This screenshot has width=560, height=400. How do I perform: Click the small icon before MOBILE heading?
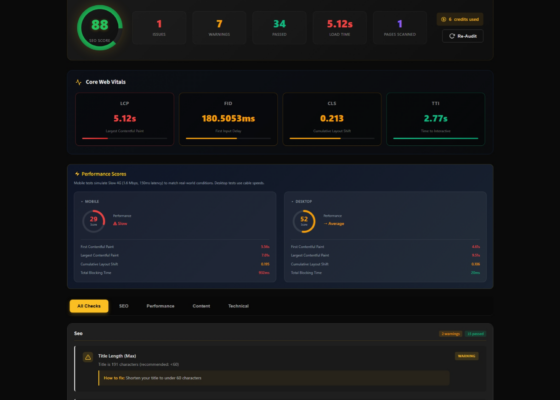tap(82, 201)
